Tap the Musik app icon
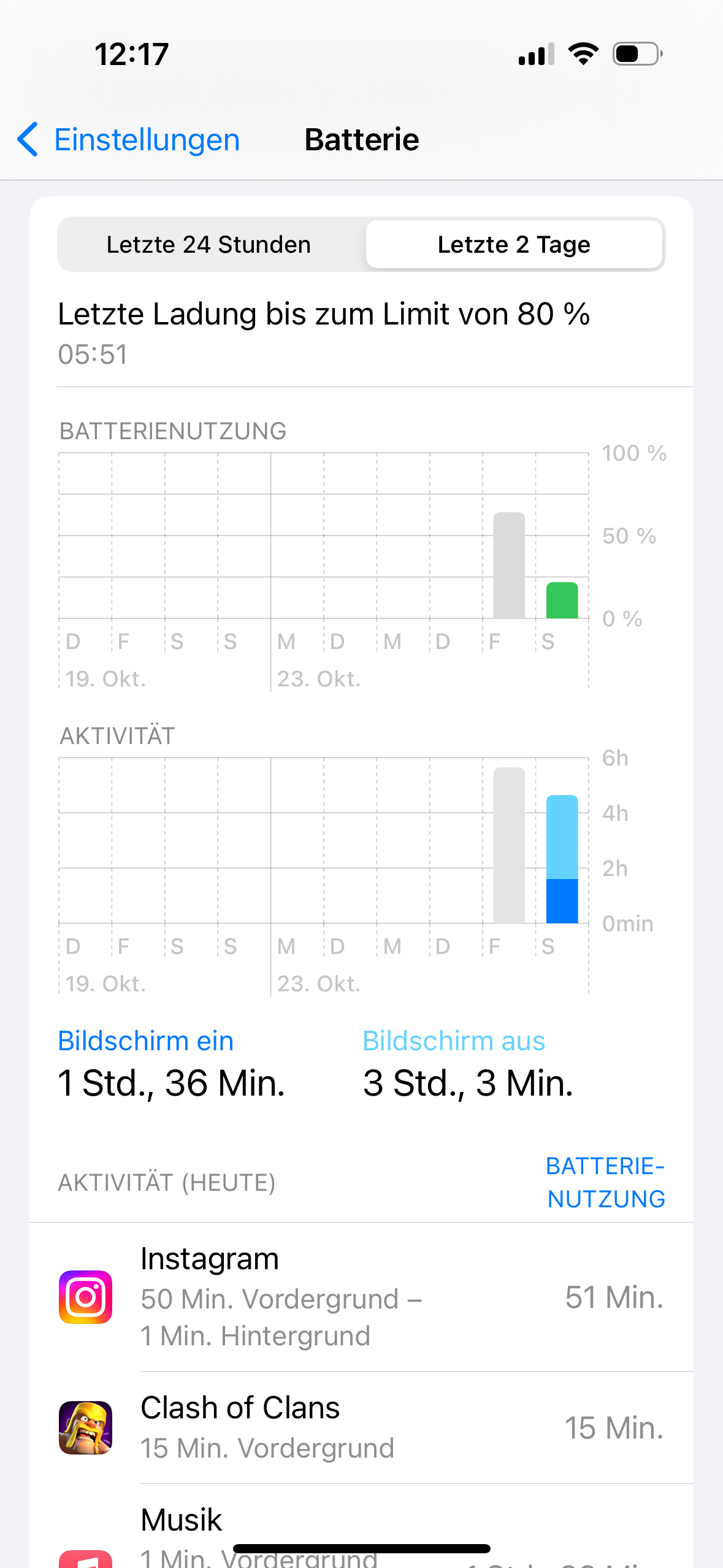 click(85, 1558)
